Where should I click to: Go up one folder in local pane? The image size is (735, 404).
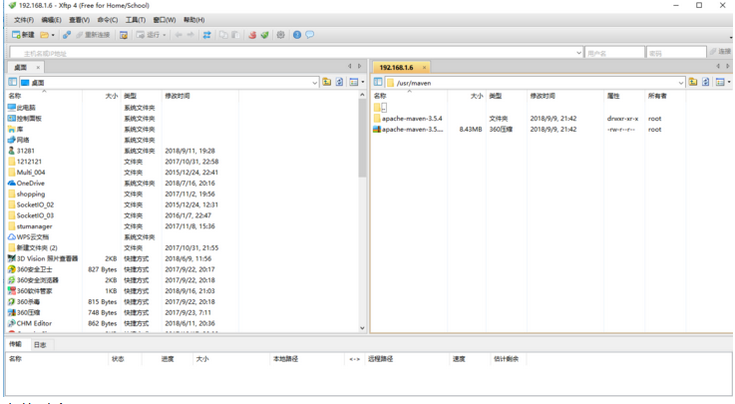pos(327,82)
